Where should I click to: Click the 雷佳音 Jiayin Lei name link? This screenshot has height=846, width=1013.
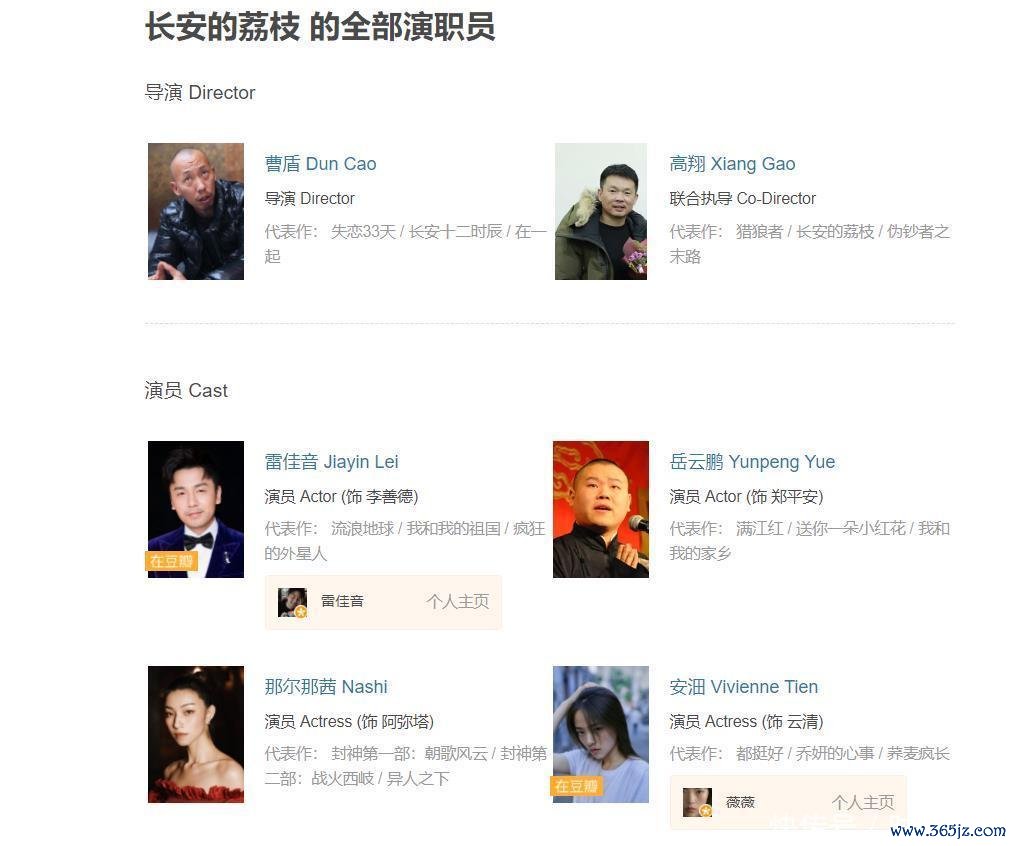(331, 462)
